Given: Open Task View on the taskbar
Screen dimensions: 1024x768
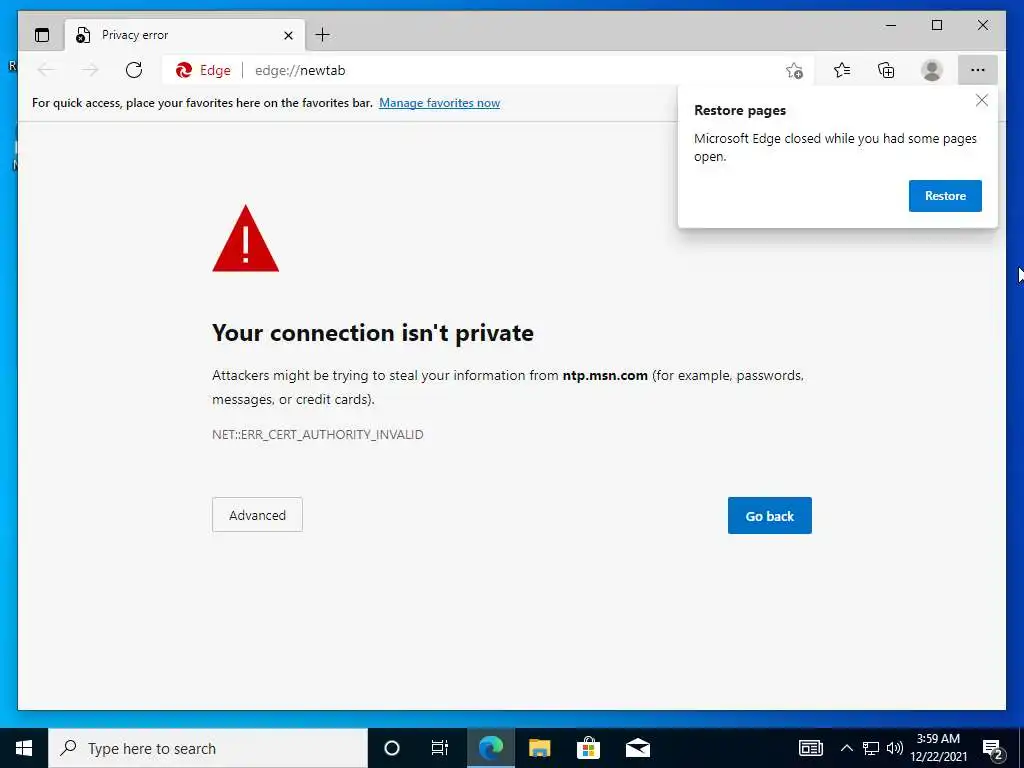Looking at the screenshot, I should pos(440,748).
